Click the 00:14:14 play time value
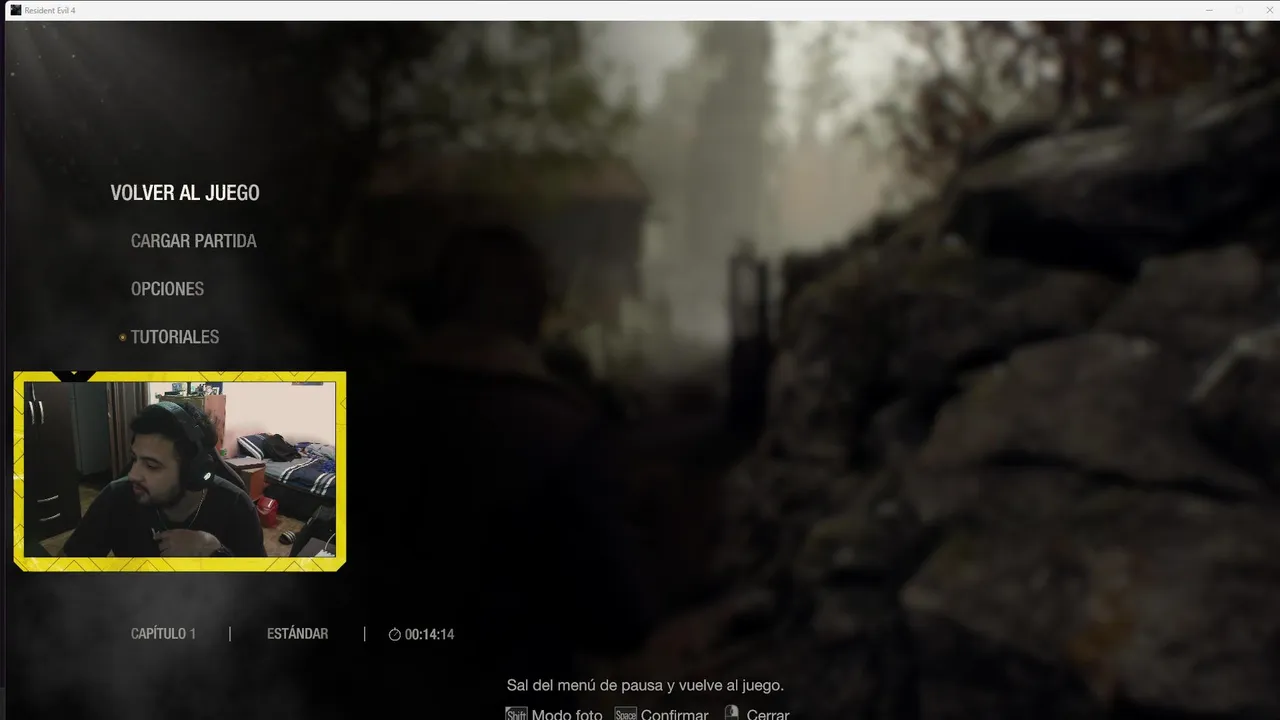The height and width of the screenshot is (720, 1280). 430,634
